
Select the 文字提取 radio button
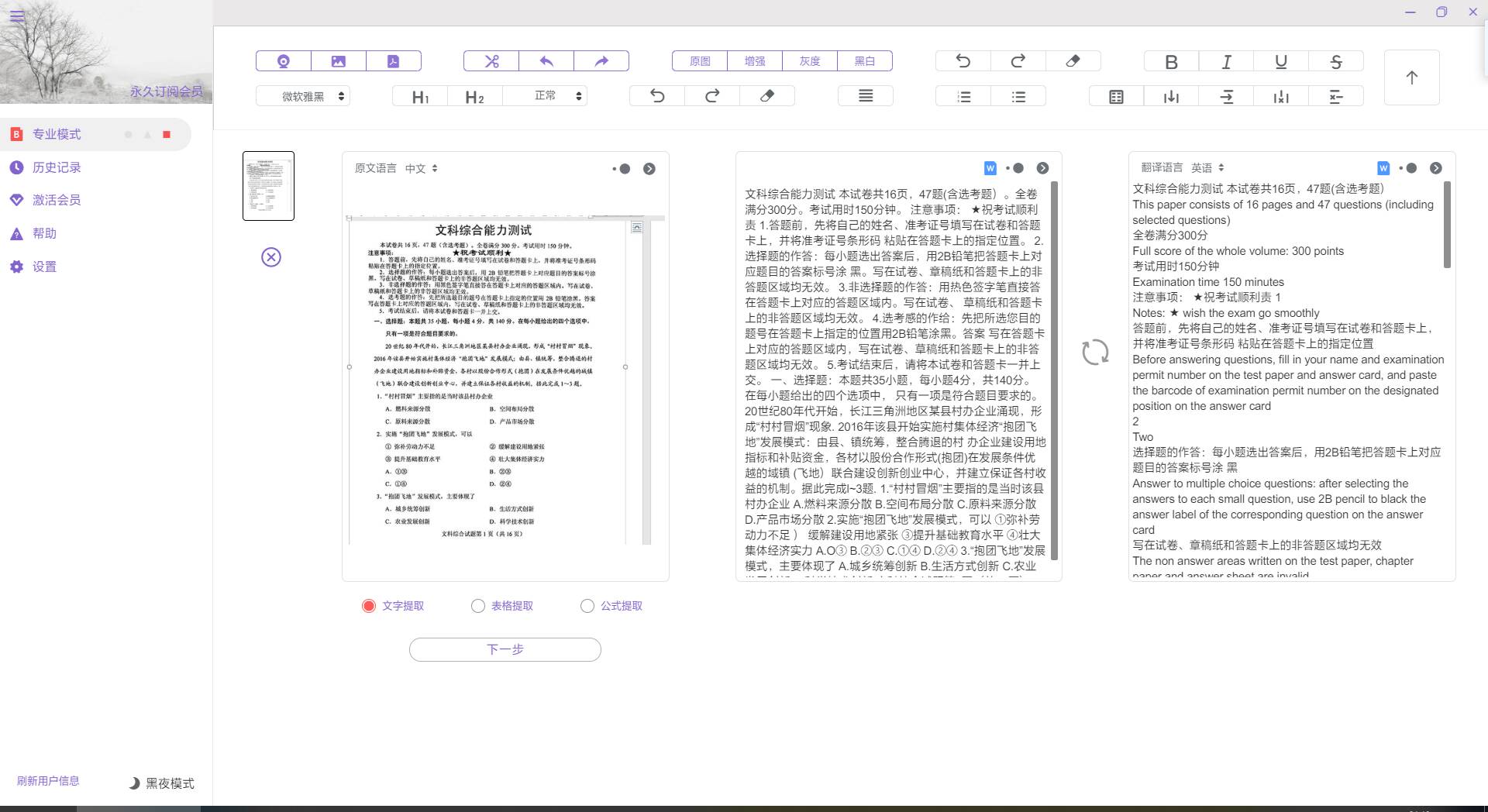[369, 606]
